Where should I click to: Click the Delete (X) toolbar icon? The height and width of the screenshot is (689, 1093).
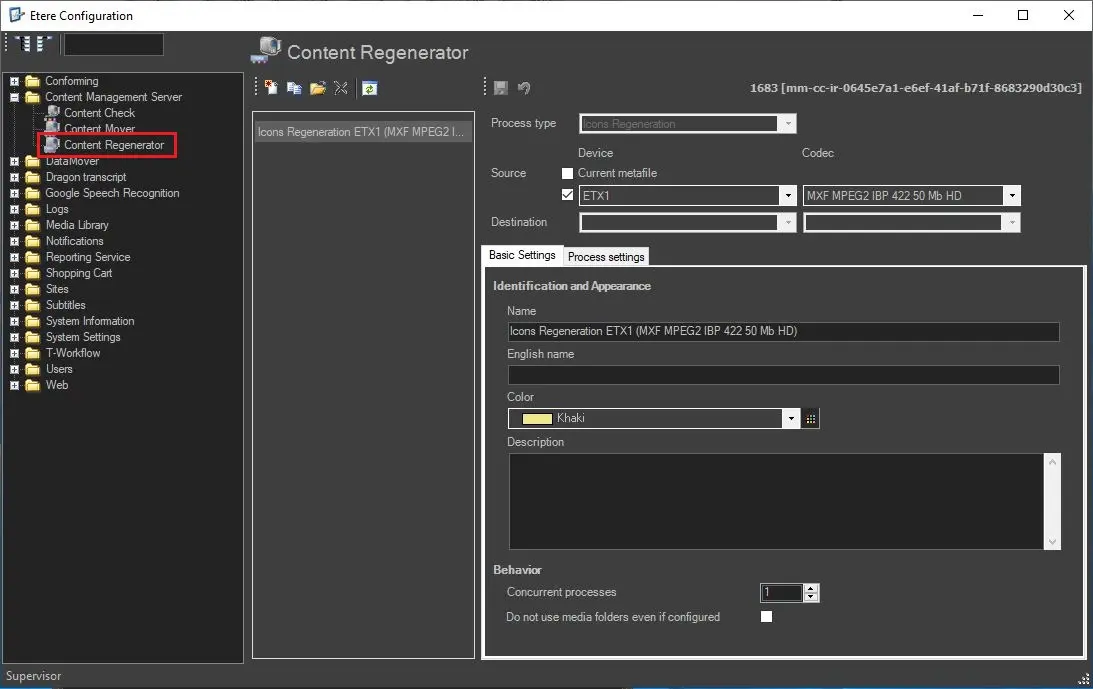pyautogui.click(x=341, y=88)
